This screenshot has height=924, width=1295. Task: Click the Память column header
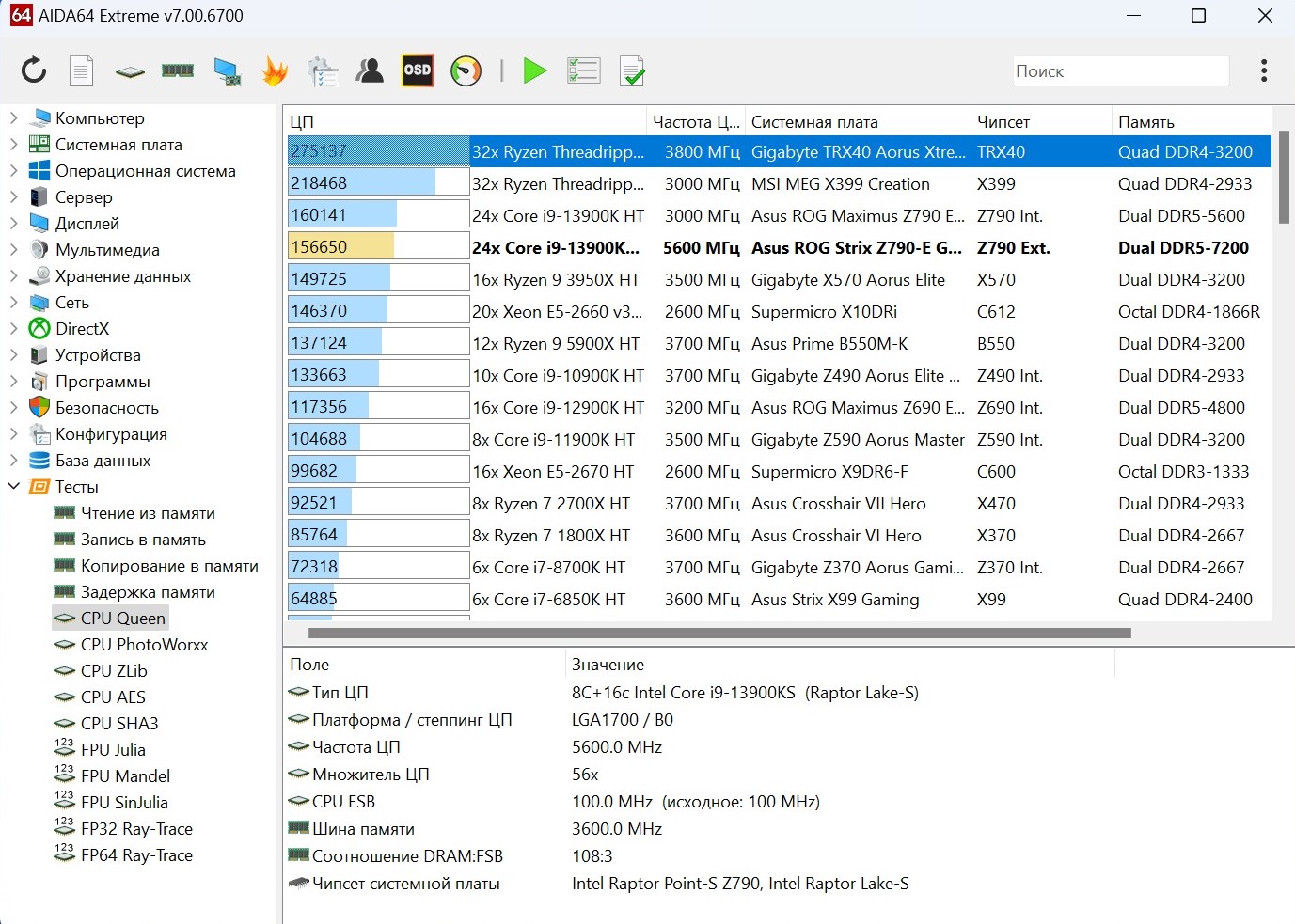pos(1145,122)
